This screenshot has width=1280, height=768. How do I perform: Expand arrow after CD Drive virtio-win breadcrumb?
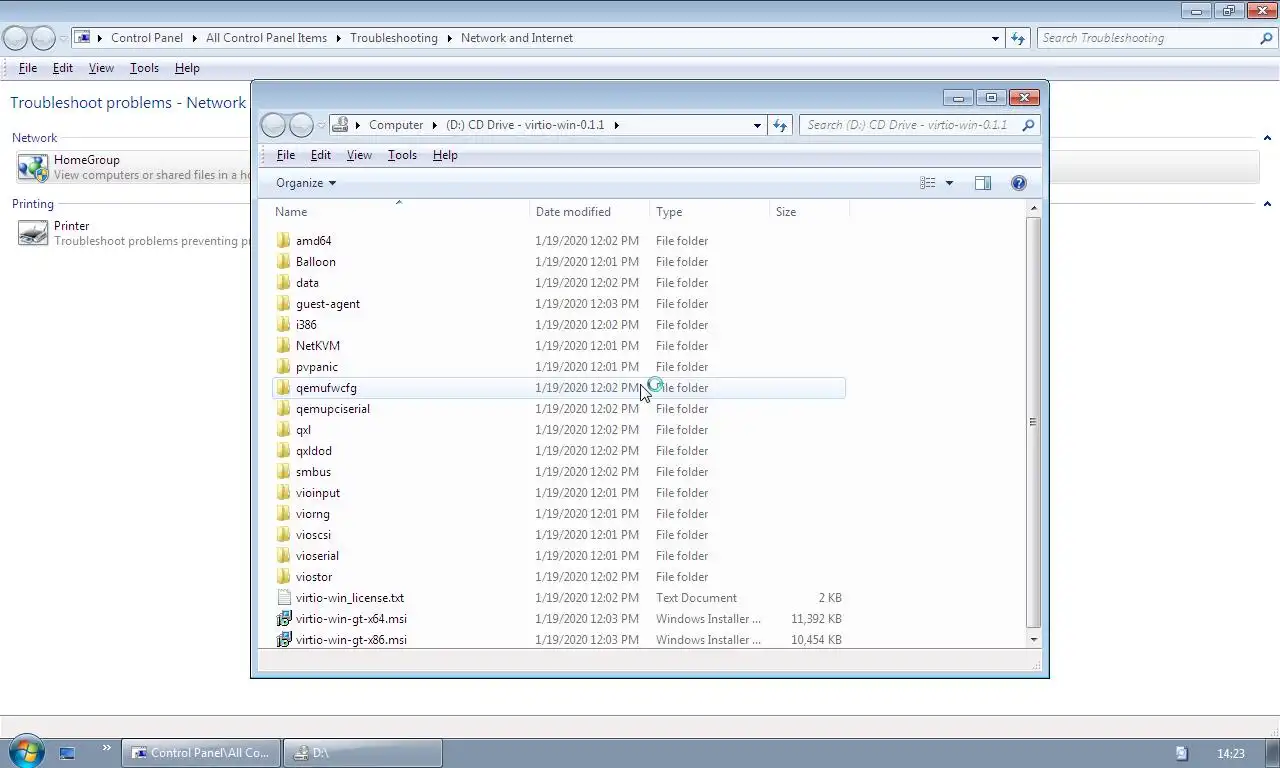616,125
